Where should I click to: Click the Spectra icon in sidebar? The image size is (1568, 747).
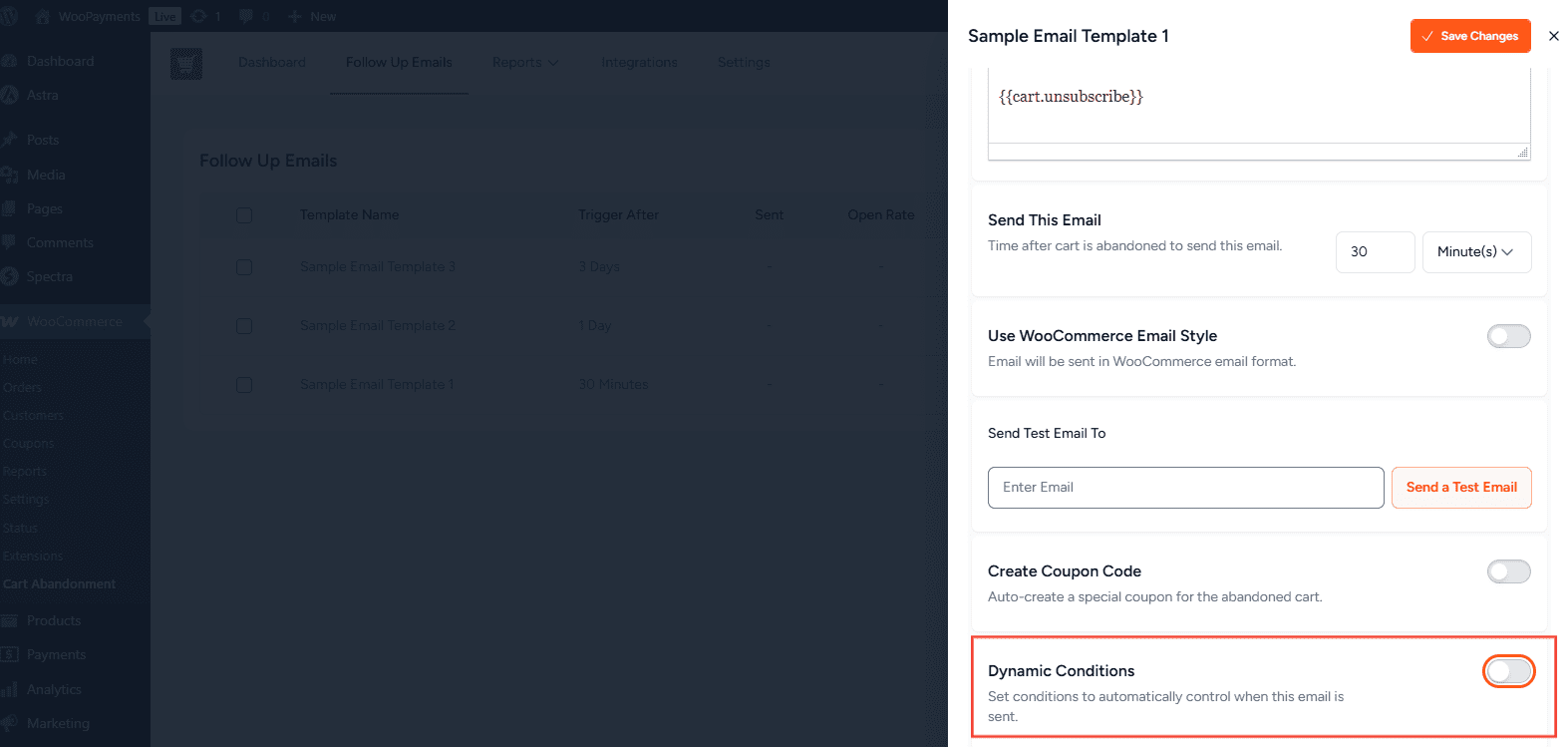point(10,276)
